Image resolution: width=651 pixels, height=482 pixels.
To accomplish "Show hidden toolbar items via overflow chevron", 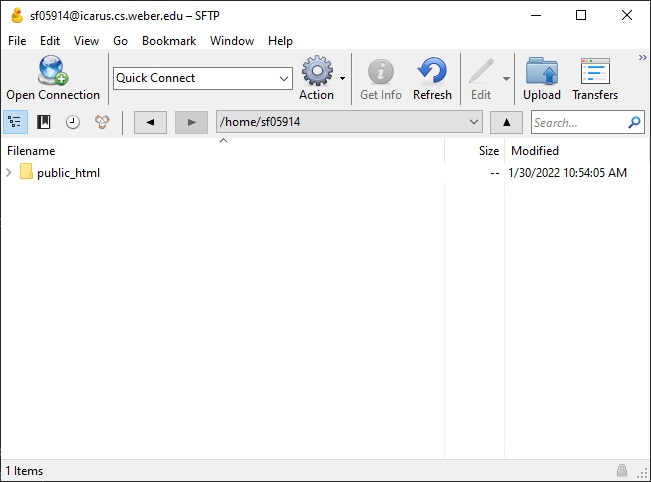I will click(642, 57).
